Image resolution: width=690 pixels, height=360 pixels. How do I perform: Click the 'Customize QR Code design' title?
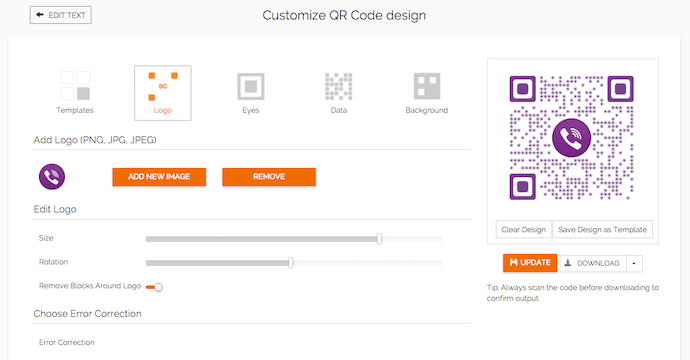344,15
